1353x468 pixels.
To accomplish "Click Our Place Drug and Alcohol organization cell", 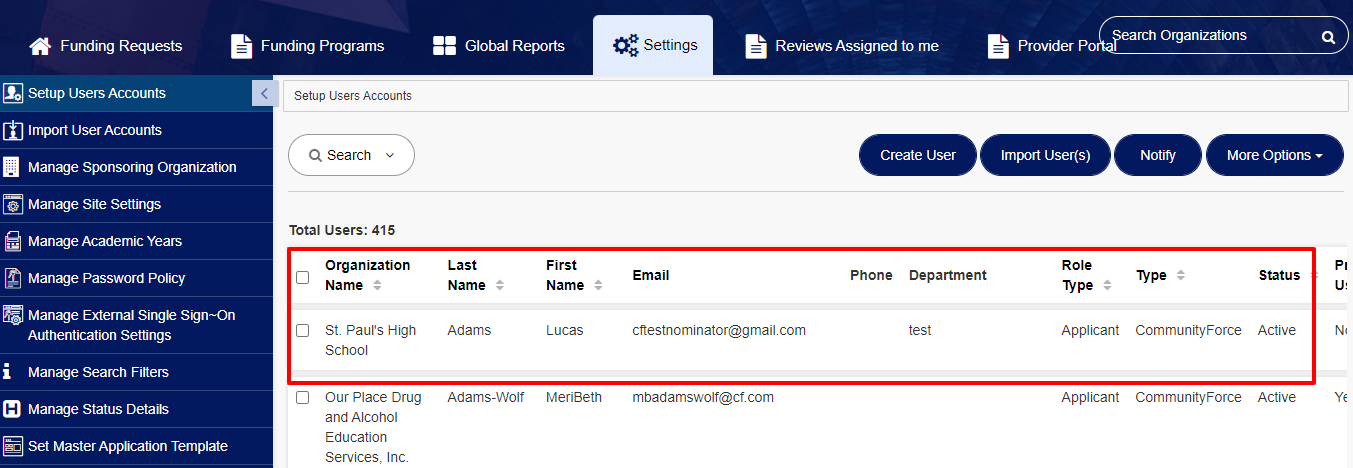I will [373, 427].
